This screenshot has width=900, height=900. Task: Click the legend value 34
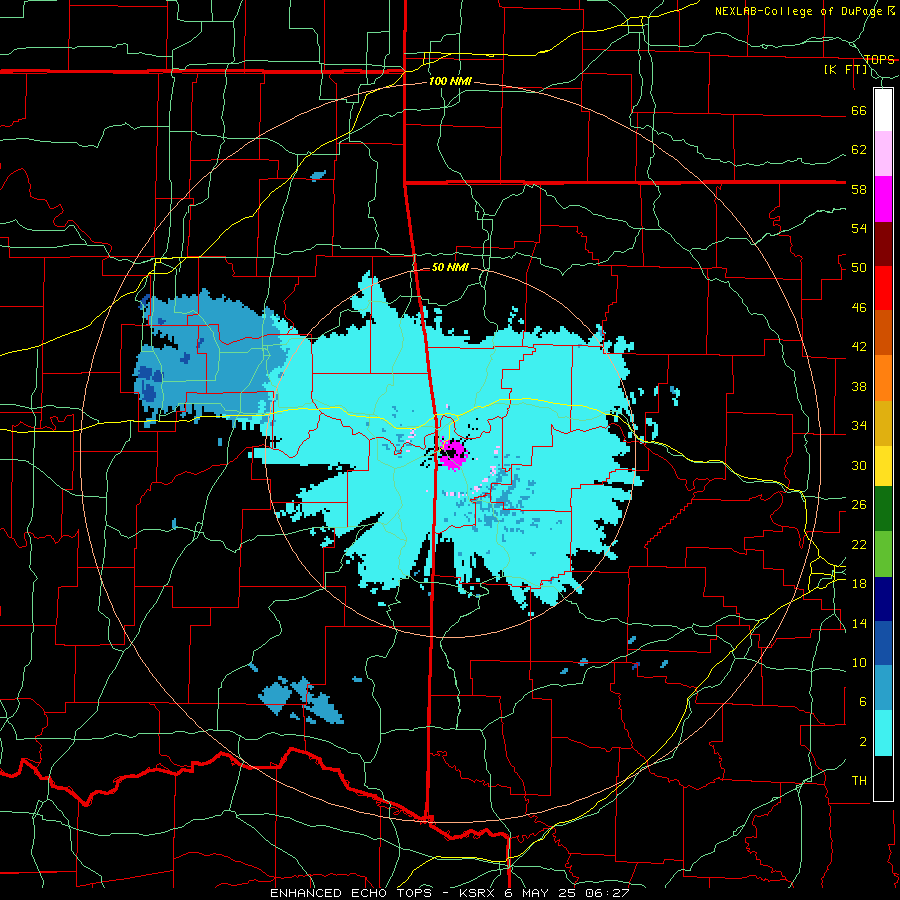point(859,426)
